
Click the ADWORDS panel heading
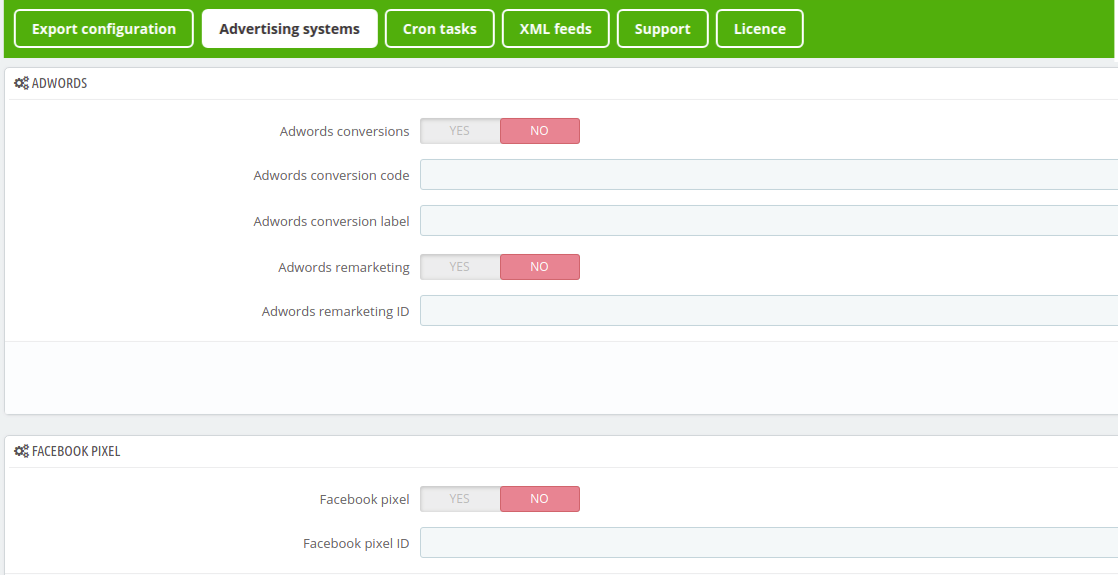59,83
